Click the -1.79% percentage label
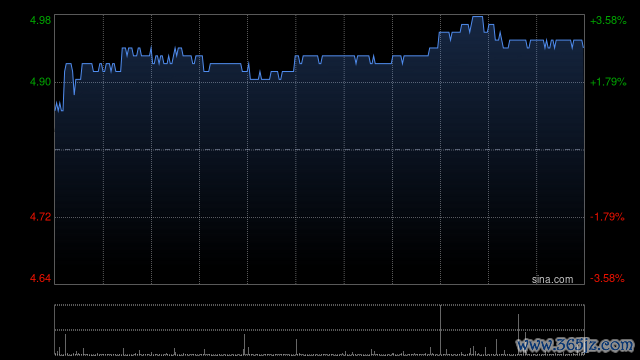640x360 pixels. coord(607,217)
